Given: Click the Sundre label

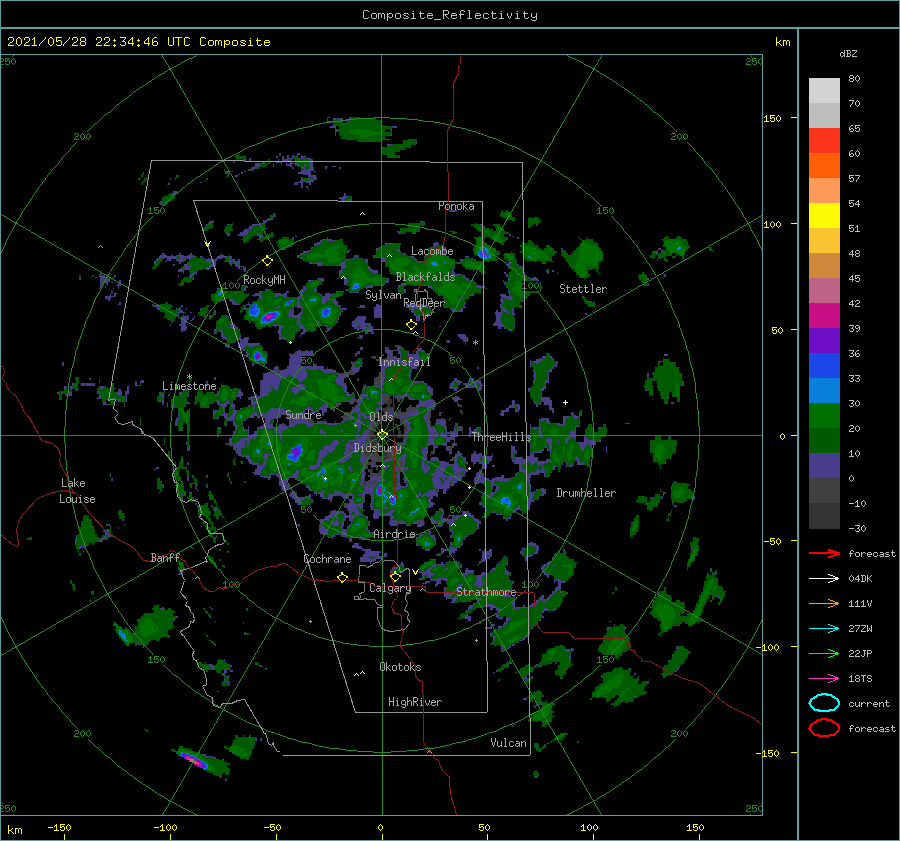Looking at the screenshot, I should (303, 414).
